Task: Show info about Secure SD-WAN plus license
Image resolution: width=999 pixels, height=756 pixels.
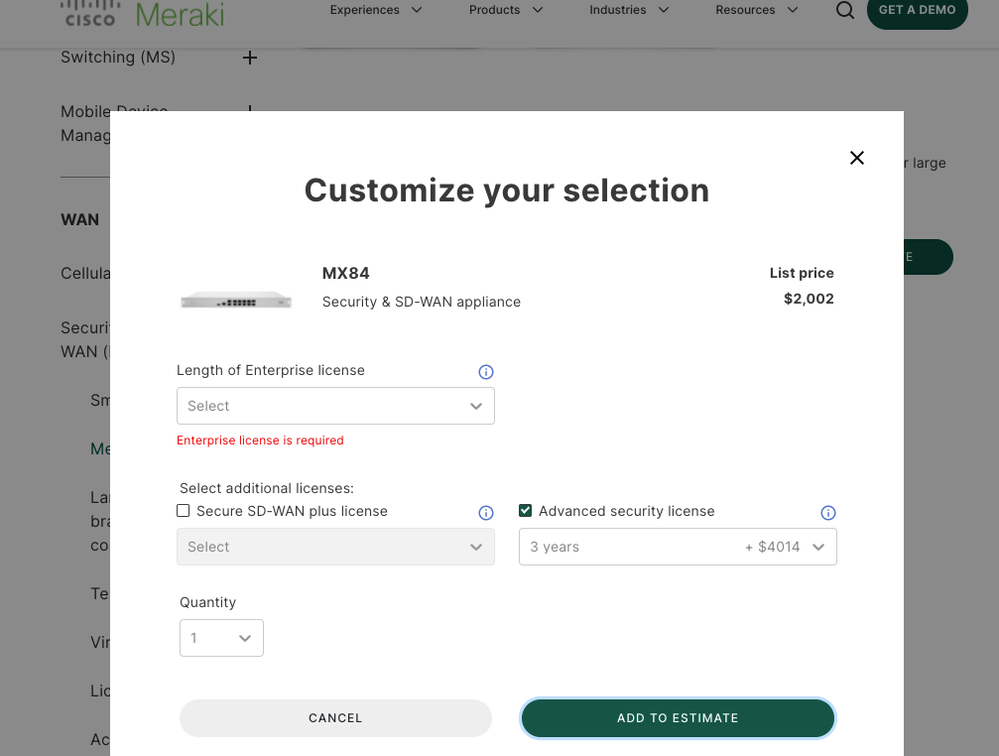Action: point(485,513)
